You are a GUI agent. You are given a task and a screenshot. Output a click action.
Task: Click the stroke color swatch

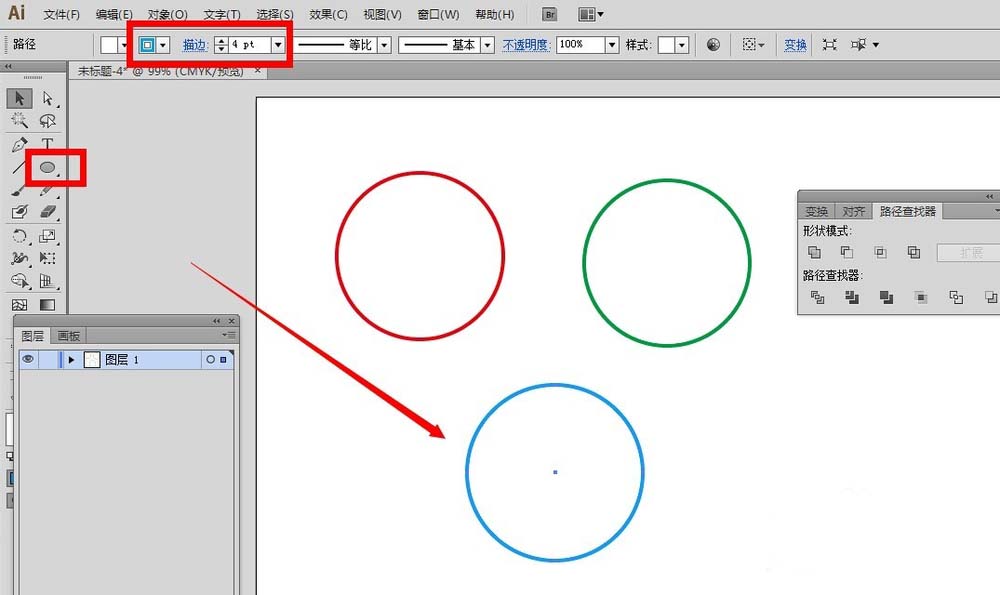(x=147, y=45)
